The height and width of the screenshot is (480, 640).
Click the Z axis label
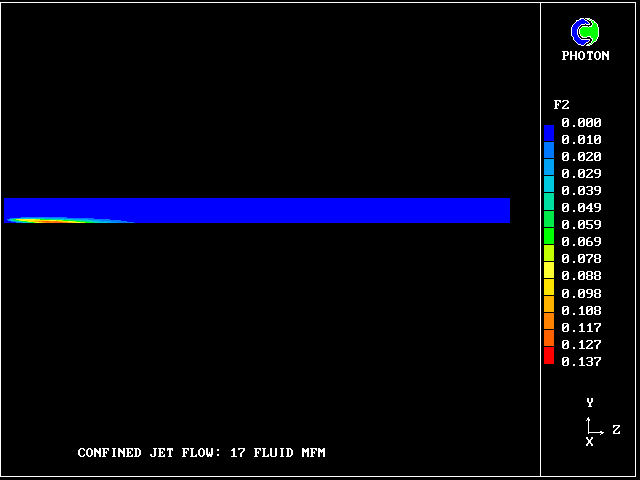[x=616, y=430]
